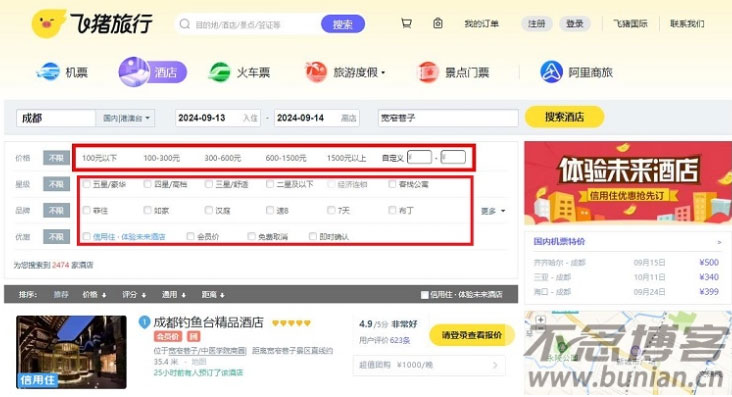Click the 登录 login button

click(575, 23)
